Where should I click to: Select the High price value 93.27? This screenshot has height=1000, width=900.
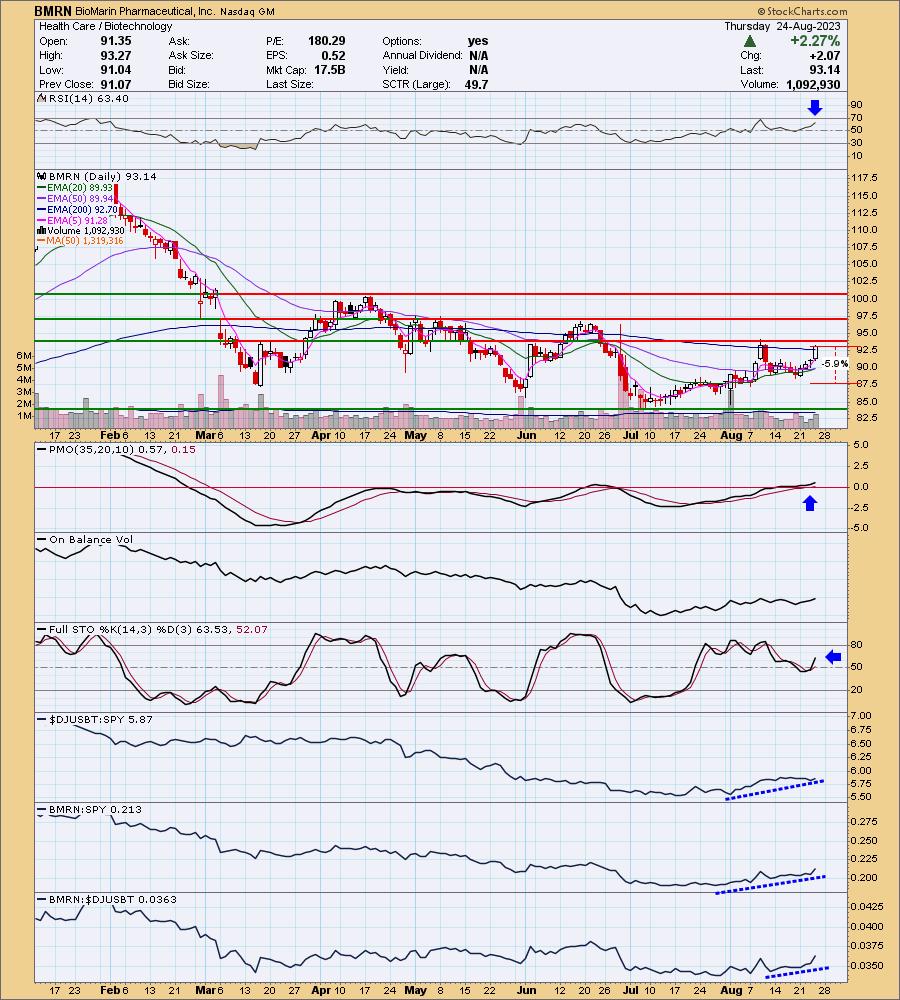pos(115,55)
